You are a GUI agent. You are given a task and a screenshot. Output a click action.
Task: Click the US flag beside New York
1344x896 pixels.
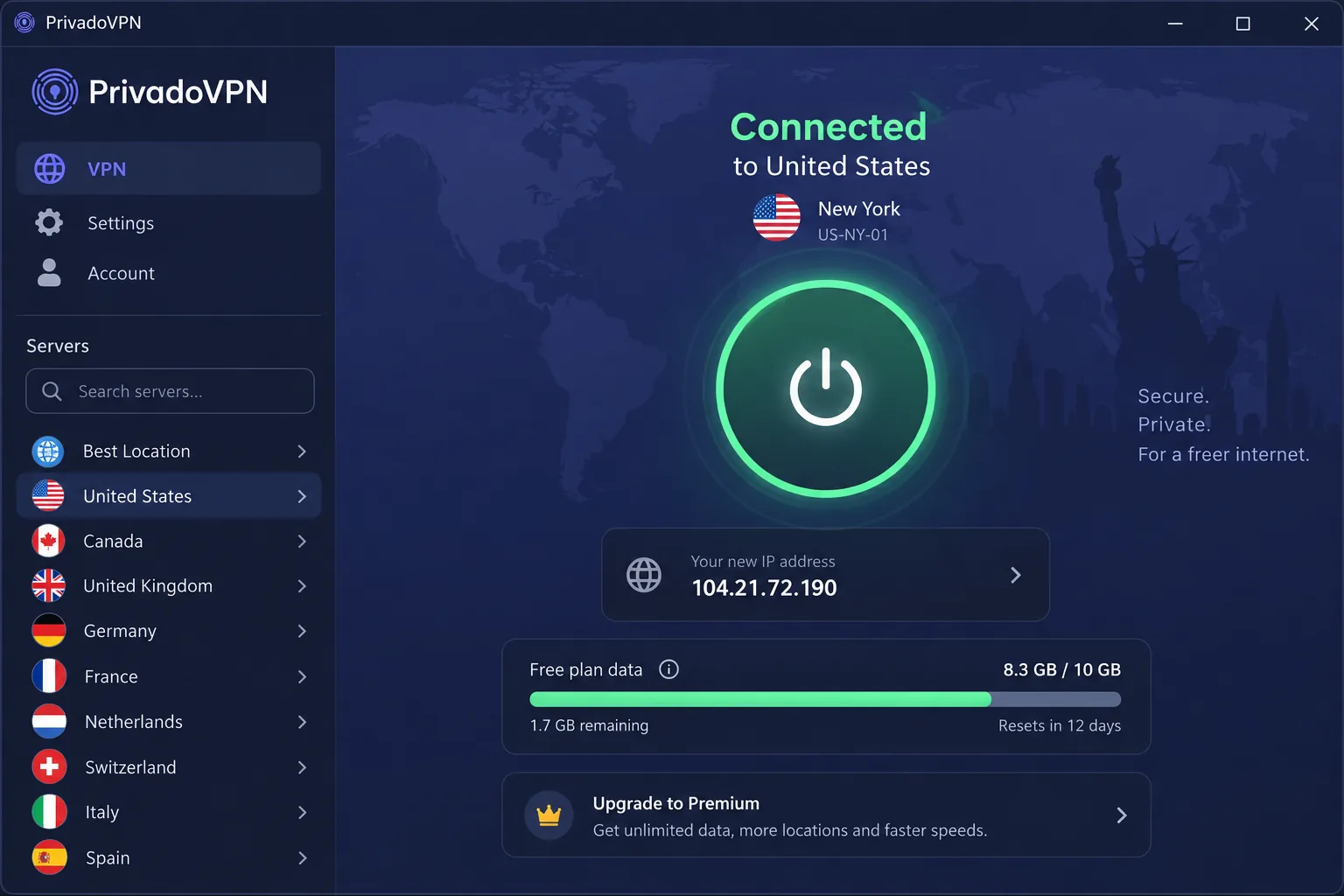tap(777, 218)
